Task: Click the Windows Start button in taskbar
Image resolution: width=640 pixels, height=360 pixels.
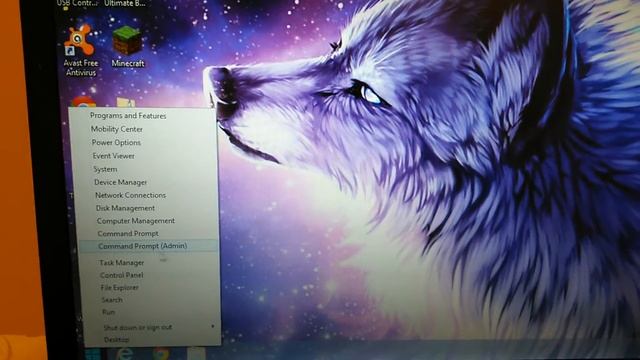Action: click(x=93, y=354)
